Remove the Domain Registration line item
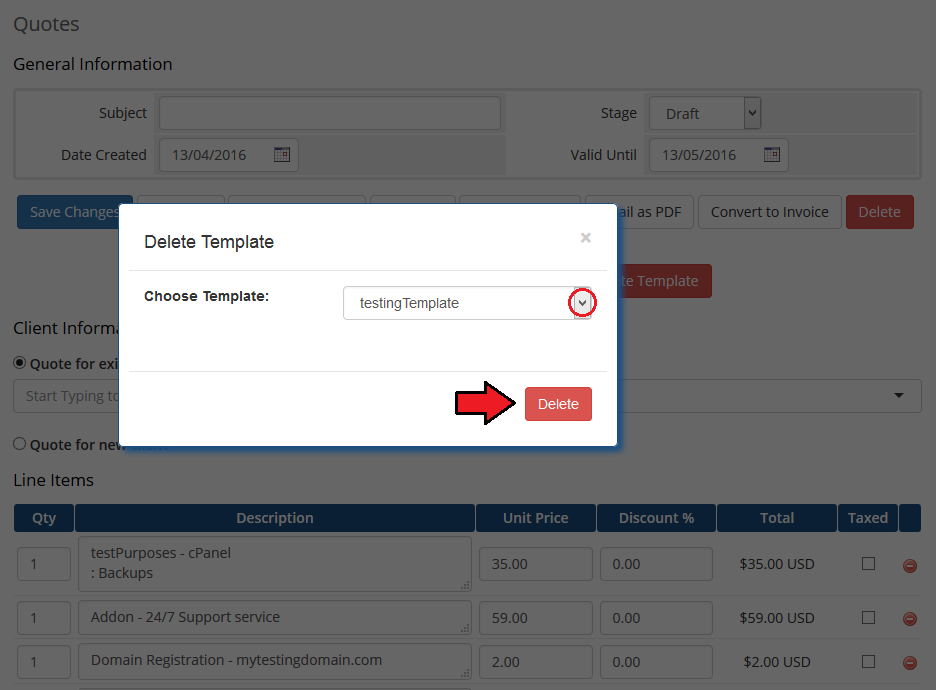The height and width of the screenshot is (690, 936). (910, 663)
